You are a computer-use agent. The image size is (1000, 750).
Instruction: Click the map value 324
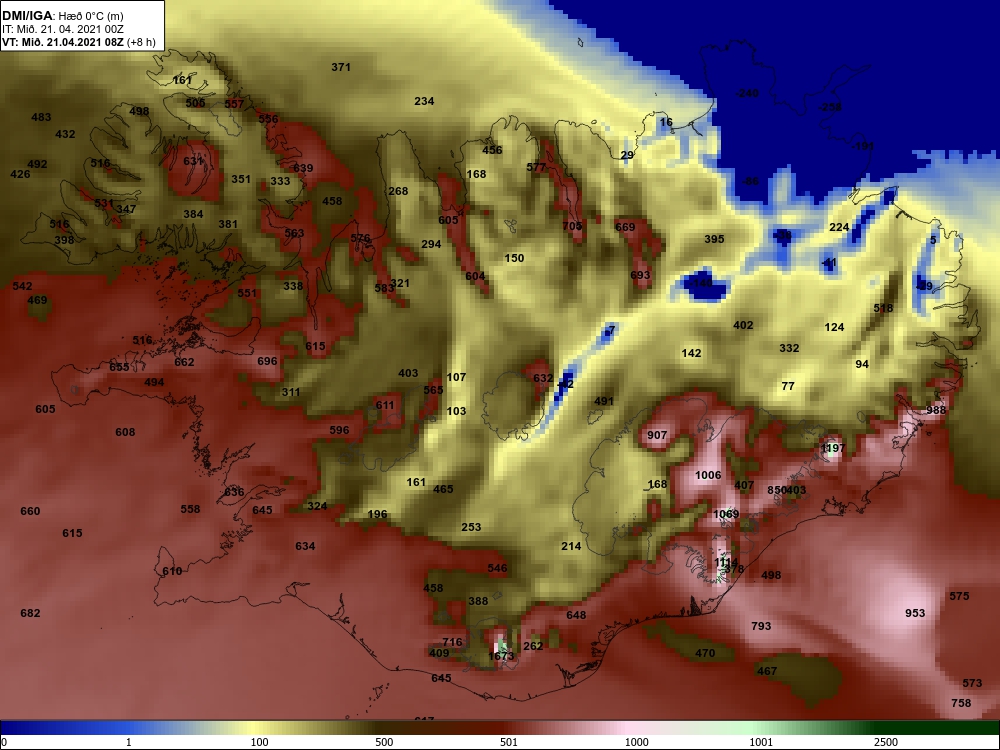pos(317,506)
